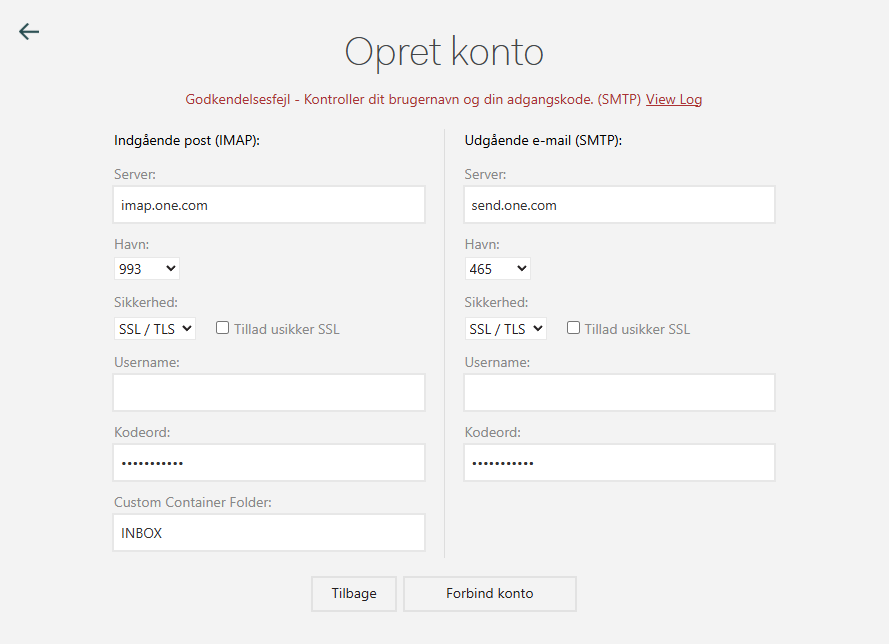
Task: Expand the SMTP port 465 dropdown
Action: [497, 269]
